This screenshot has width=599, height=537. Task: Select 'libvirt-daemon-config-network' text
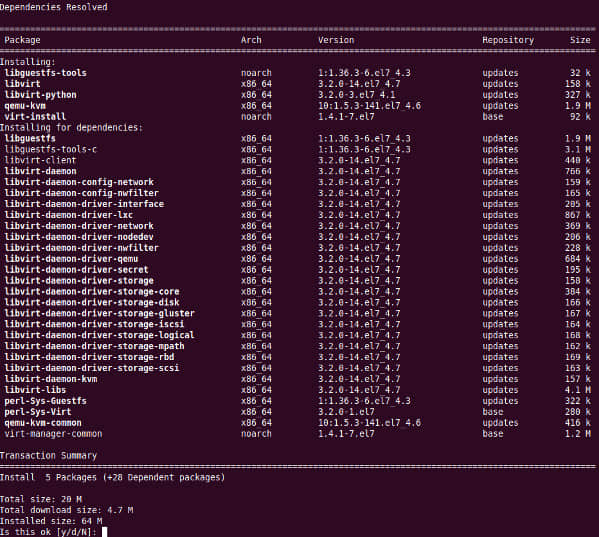pyautogui.click(x=79, y=182)
